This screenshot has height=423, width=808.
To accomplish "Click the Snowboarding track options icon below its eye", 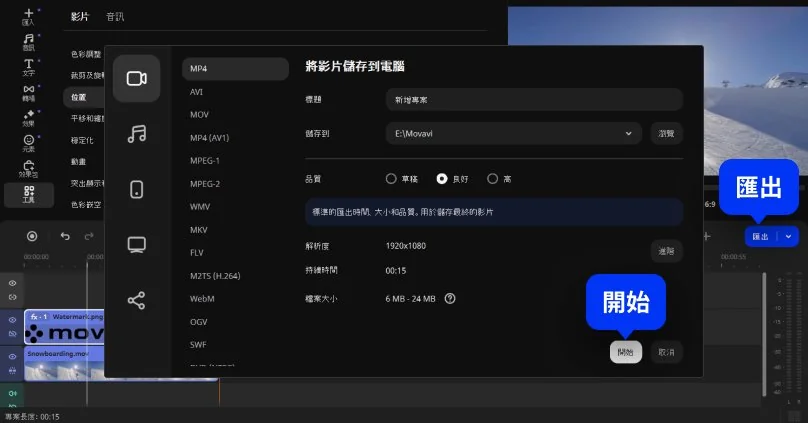I will point(12,370).
